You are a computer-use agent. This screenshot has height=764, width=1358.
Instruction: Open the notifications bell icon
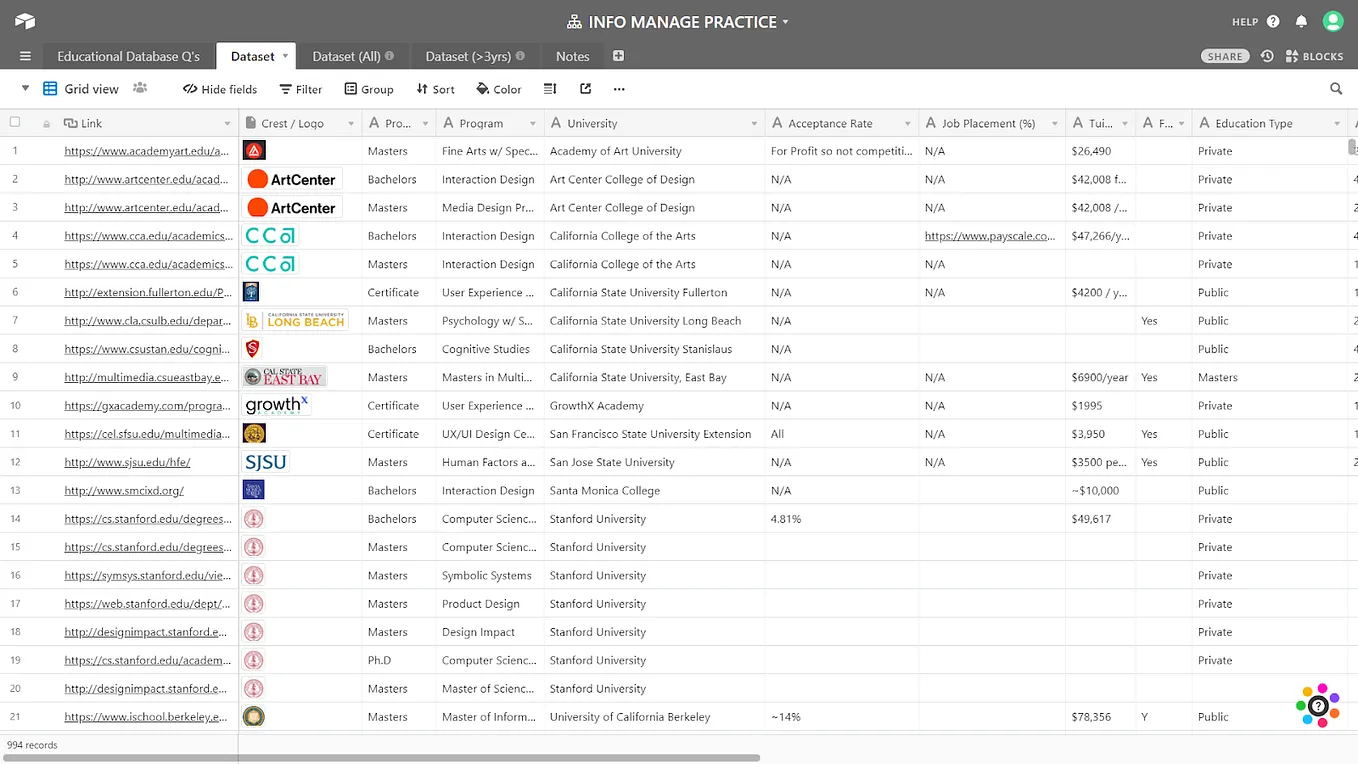click(1301, 21)
